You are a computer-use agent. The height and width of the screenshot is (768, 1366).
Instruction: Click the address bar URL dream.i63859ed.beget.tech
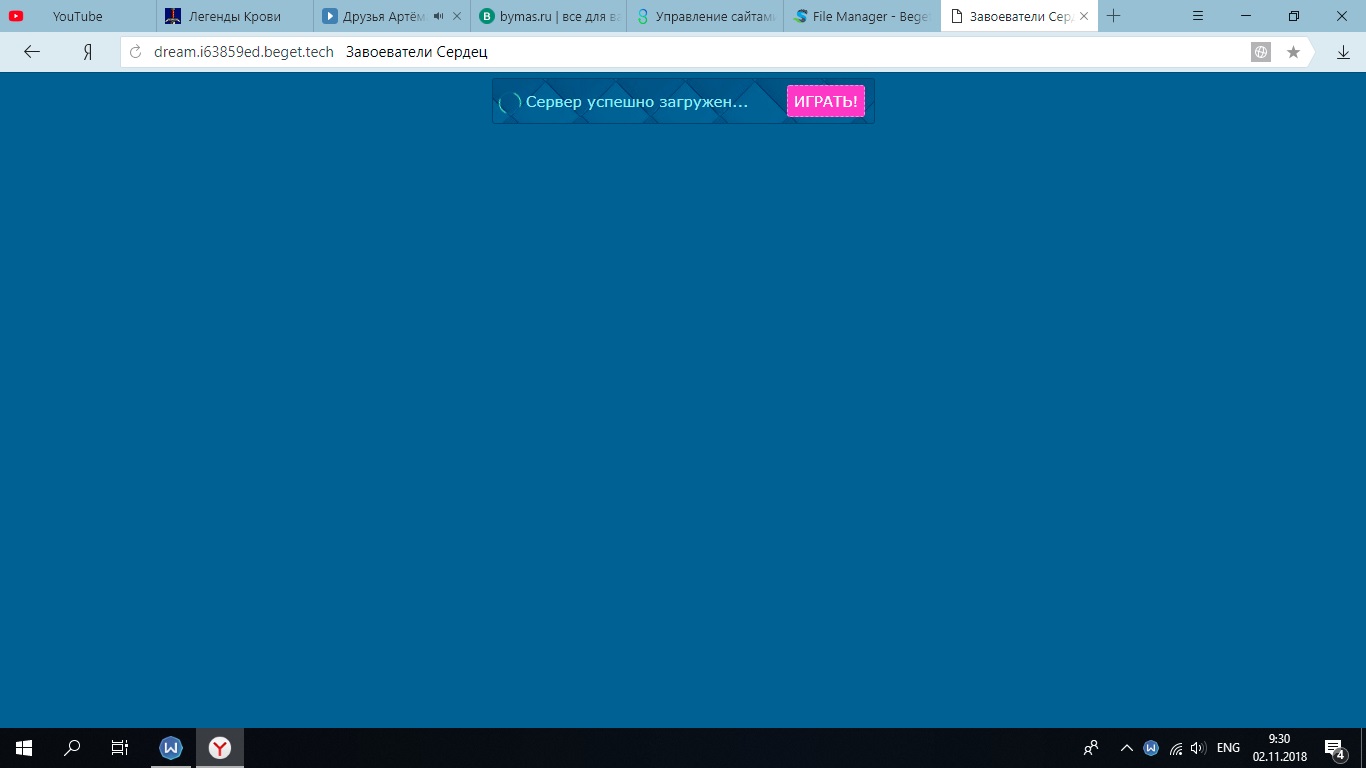click(243, 52)
